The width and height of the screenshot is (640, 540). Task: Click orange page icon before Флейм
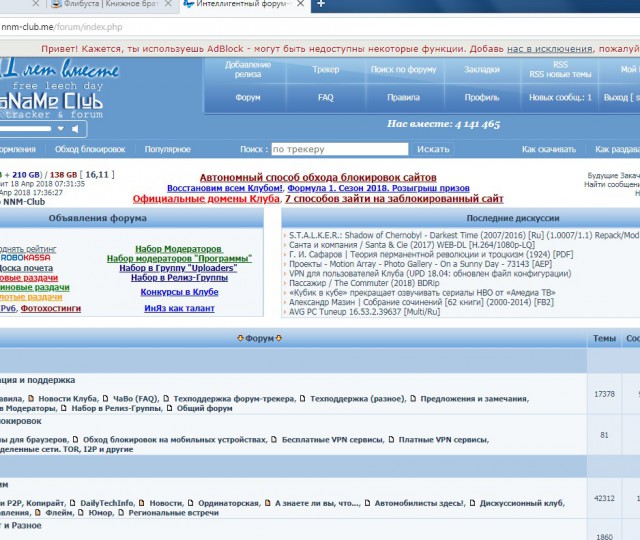38,512
